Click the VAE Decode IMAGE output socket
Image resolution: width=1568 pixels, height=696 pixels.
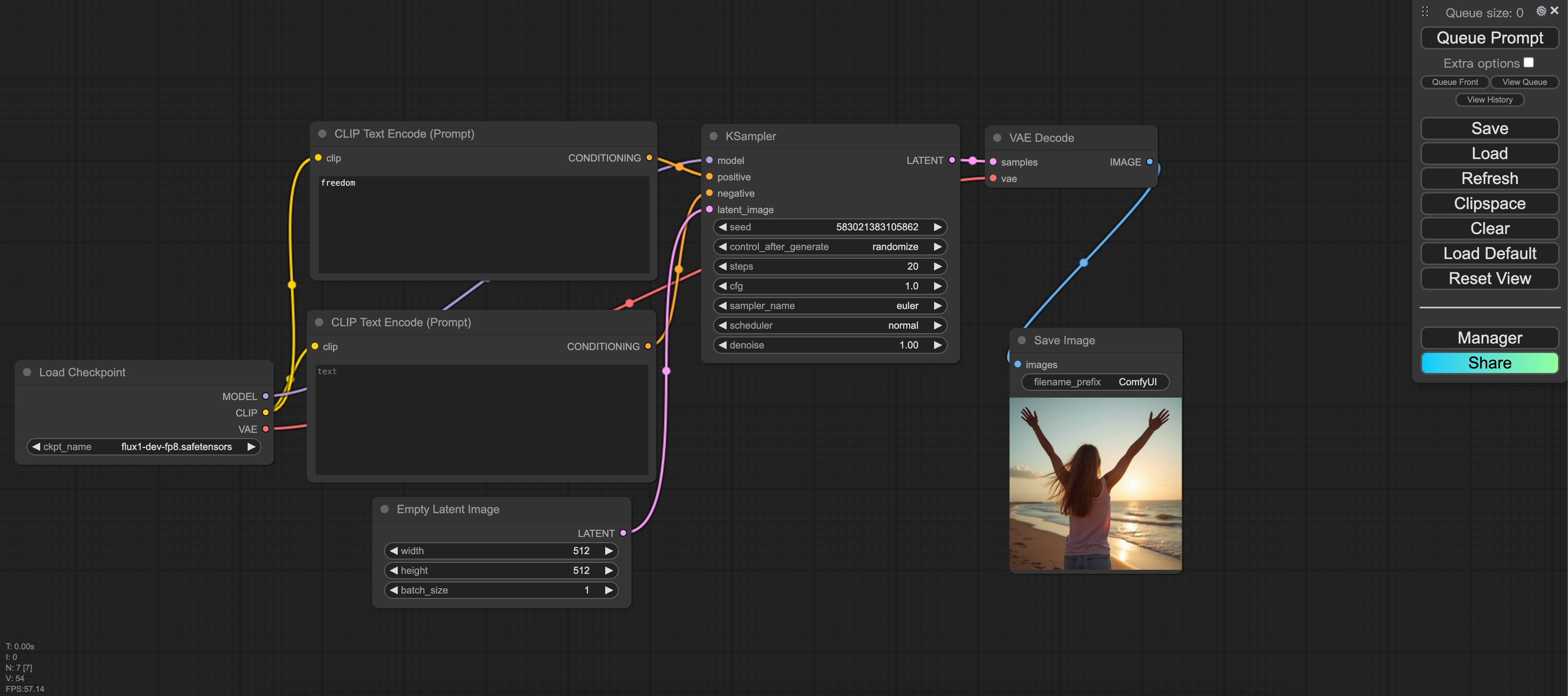(1149, 162)
